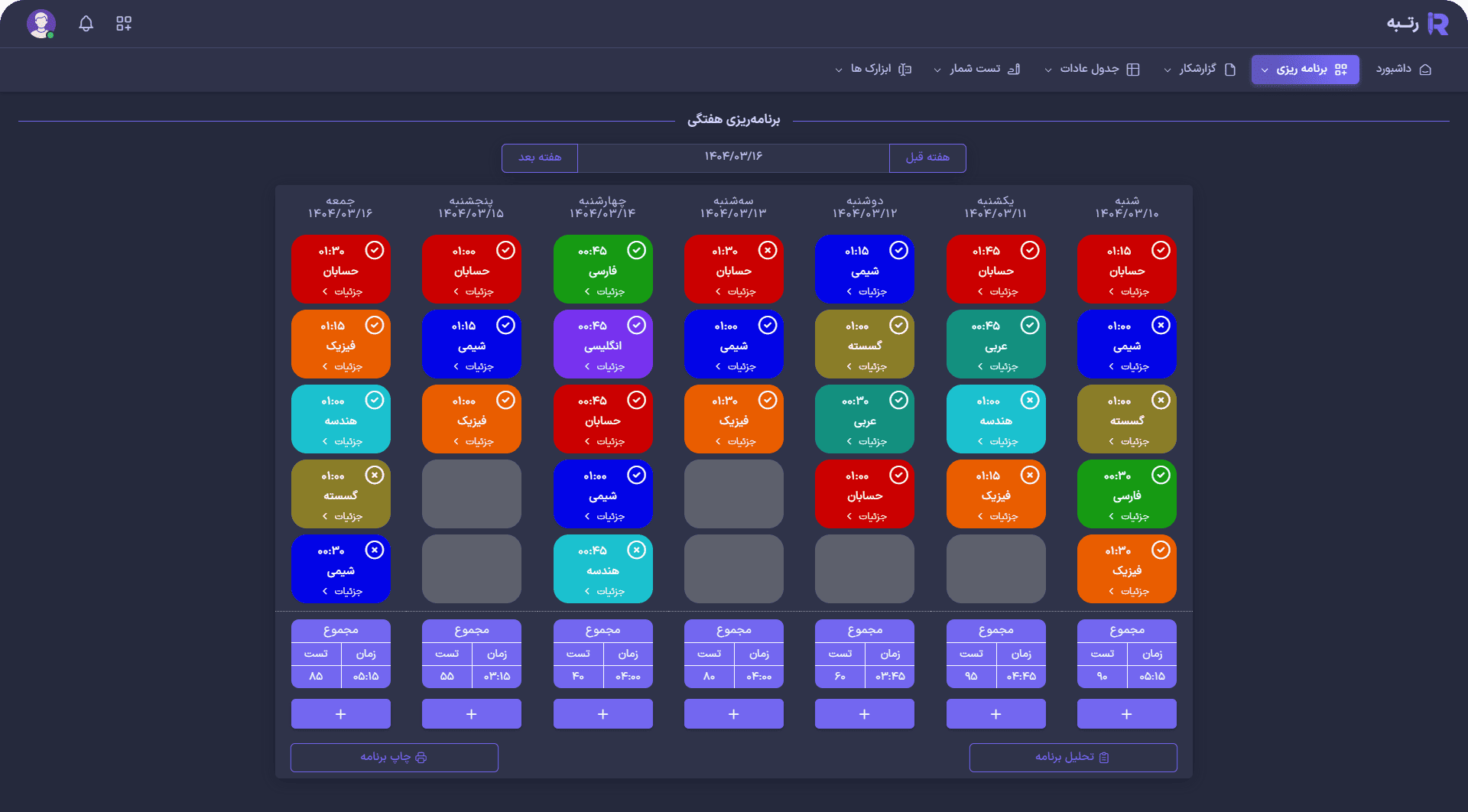Click the جدول عادات table icon
This screenshot has height=812, width=1468.
pyautogui.click(x=1133, y=70)
